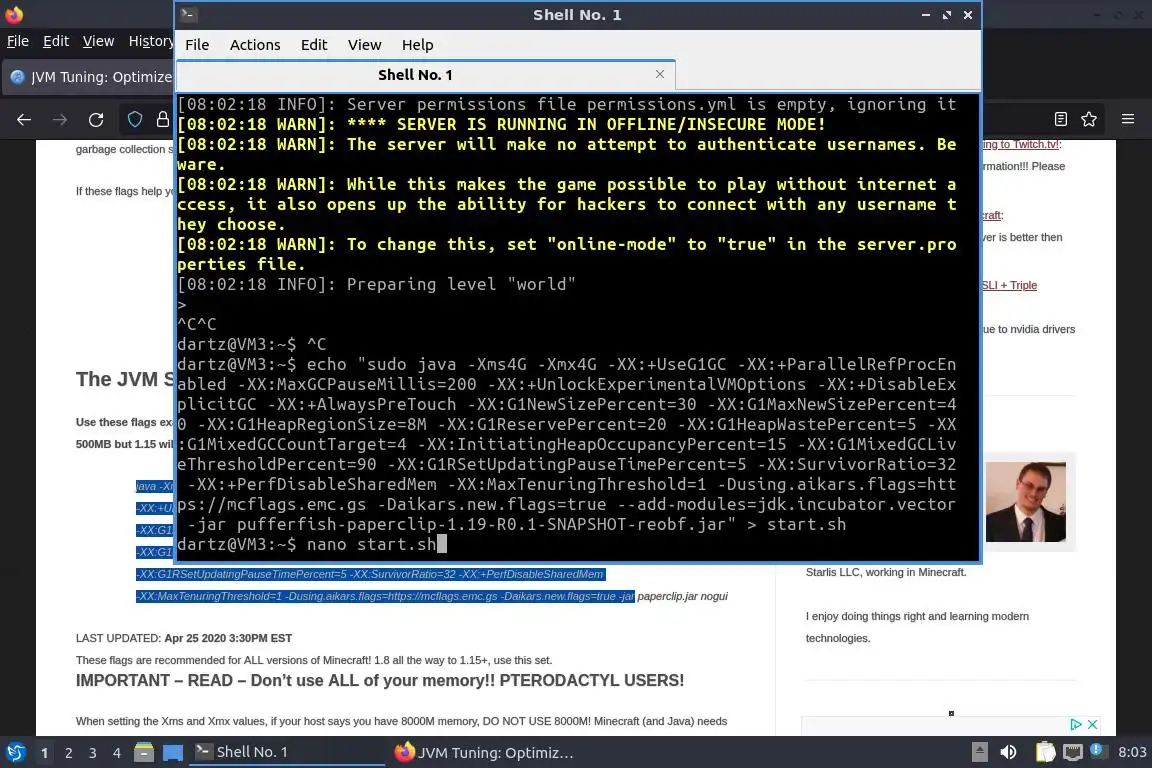Activate JVM Tuning Firefox taskbar entry

(485, 753)
